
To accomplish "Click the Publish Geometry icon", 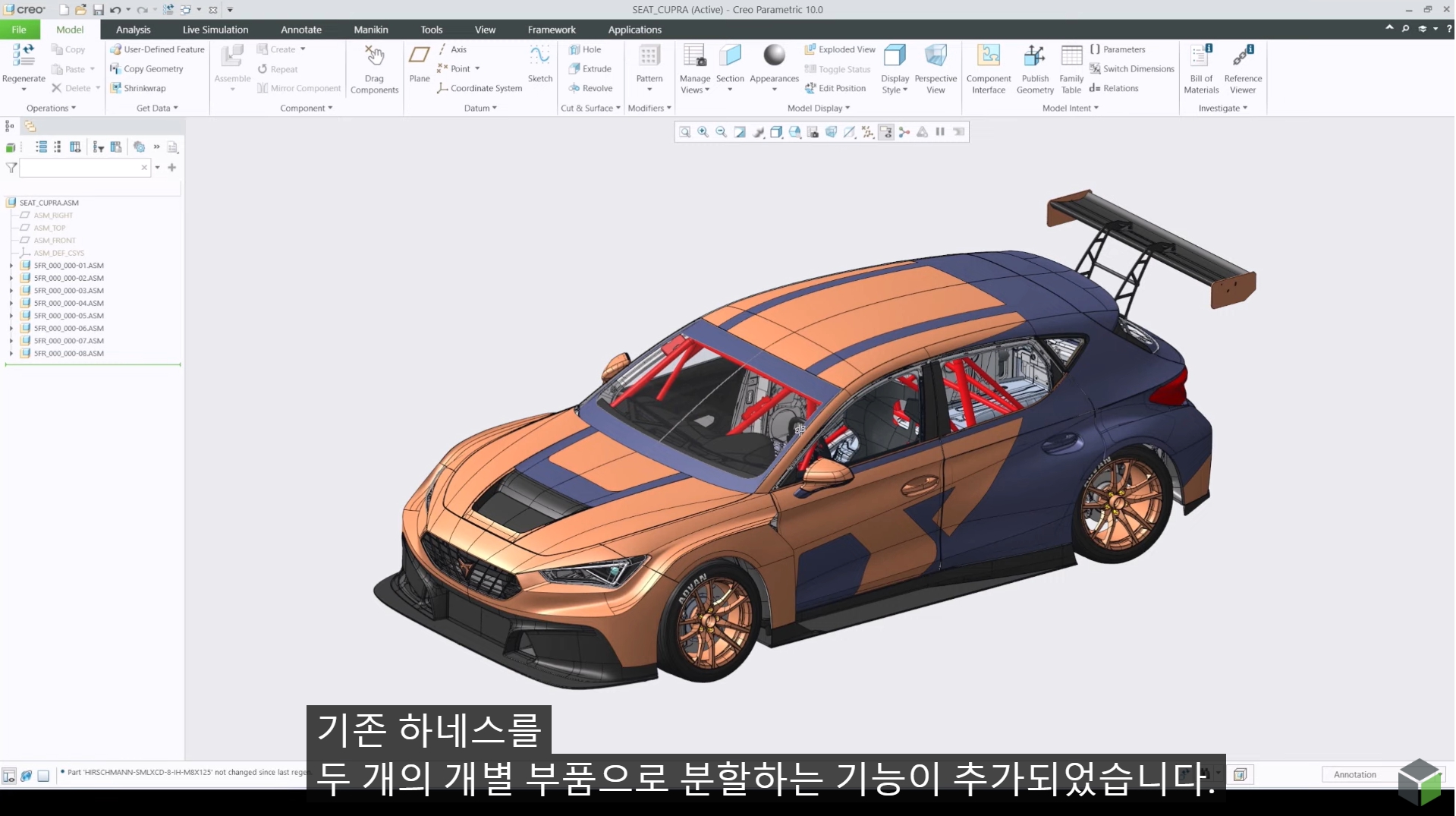I will 1035,55.
